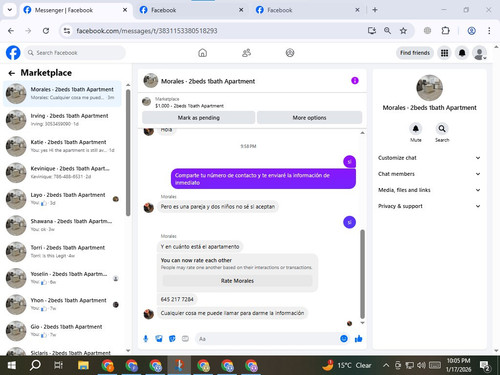Focus the Search Facebook field

point(74,53)
